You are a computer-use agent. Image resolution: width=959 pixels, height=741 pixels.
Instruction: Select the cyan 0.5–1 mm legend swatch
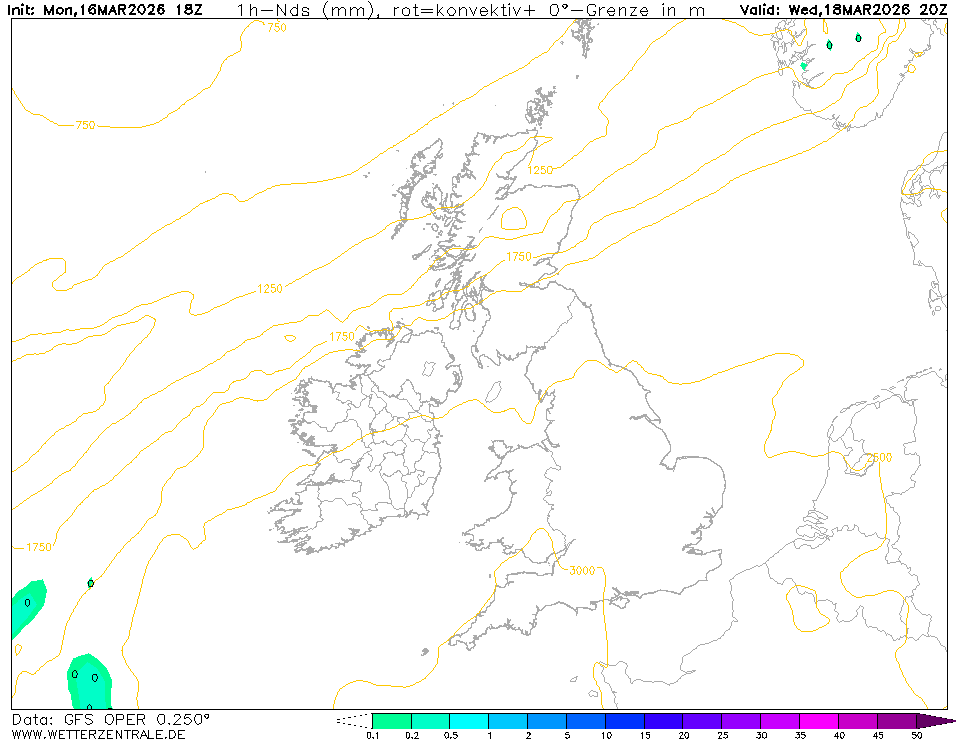pos(469,720)
